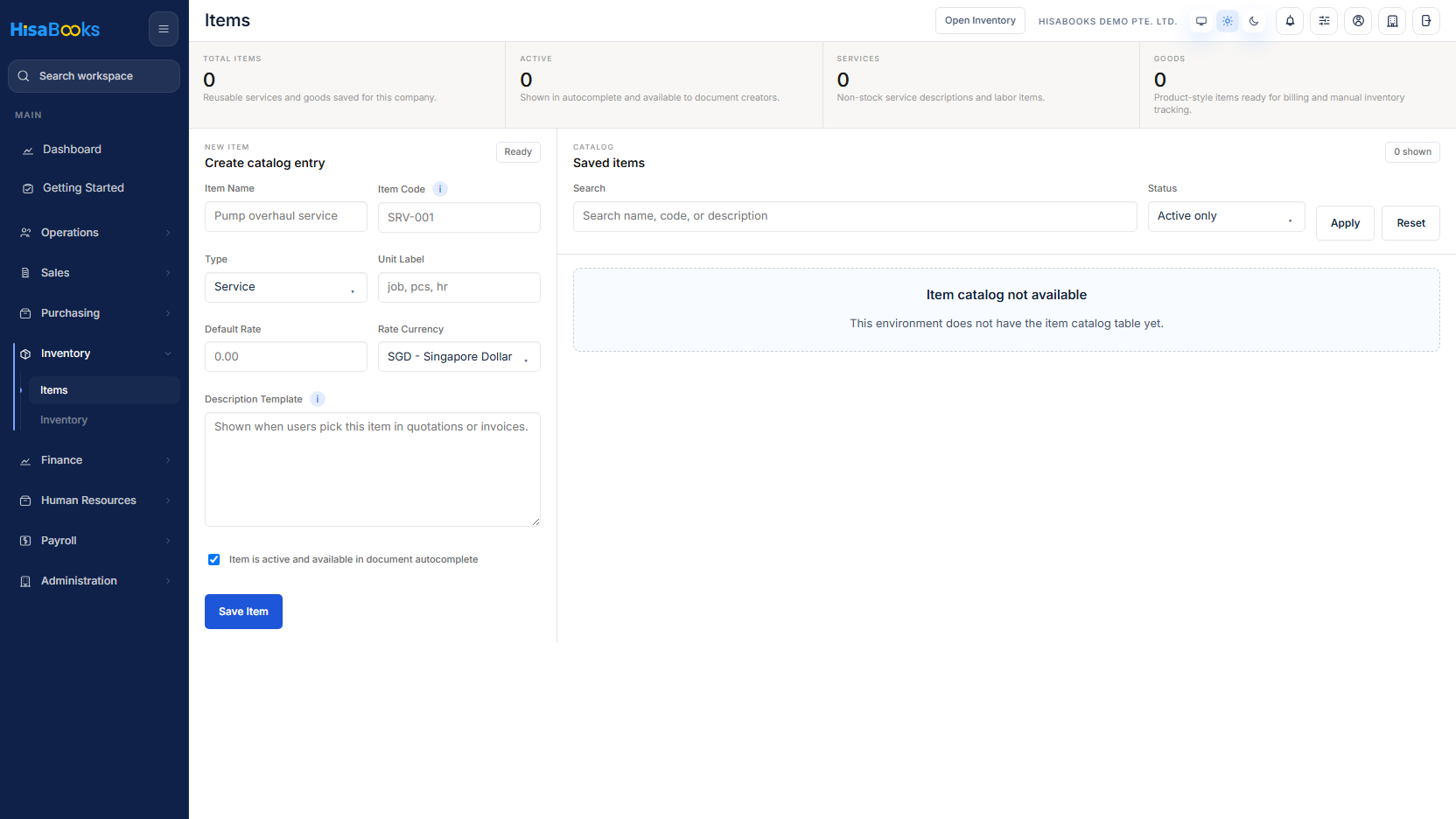Screen dimensions: 1456x819
Task: Open Status dropdown showing Active only
Action: pyautogui.click(x=1226, y=216)
